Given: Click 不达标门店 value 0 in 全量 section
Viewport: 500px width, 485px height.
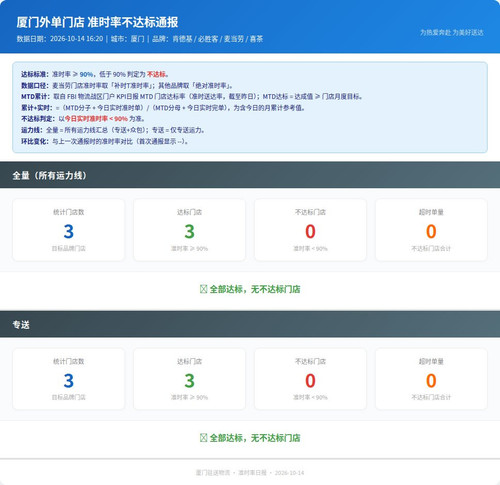Looking at the screenshot, I should [310, 231].
